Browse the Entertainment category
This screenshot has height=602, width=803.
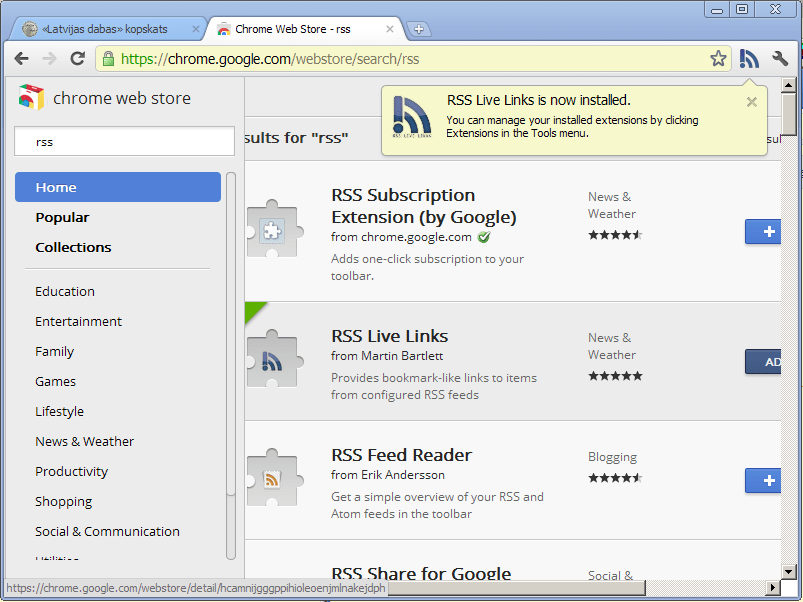[x=78, y=321]
